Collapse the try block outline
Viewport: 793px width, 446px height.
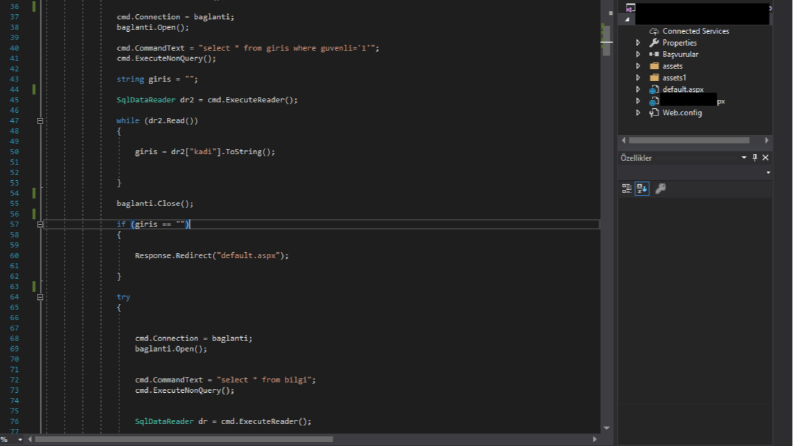point(40,297)
